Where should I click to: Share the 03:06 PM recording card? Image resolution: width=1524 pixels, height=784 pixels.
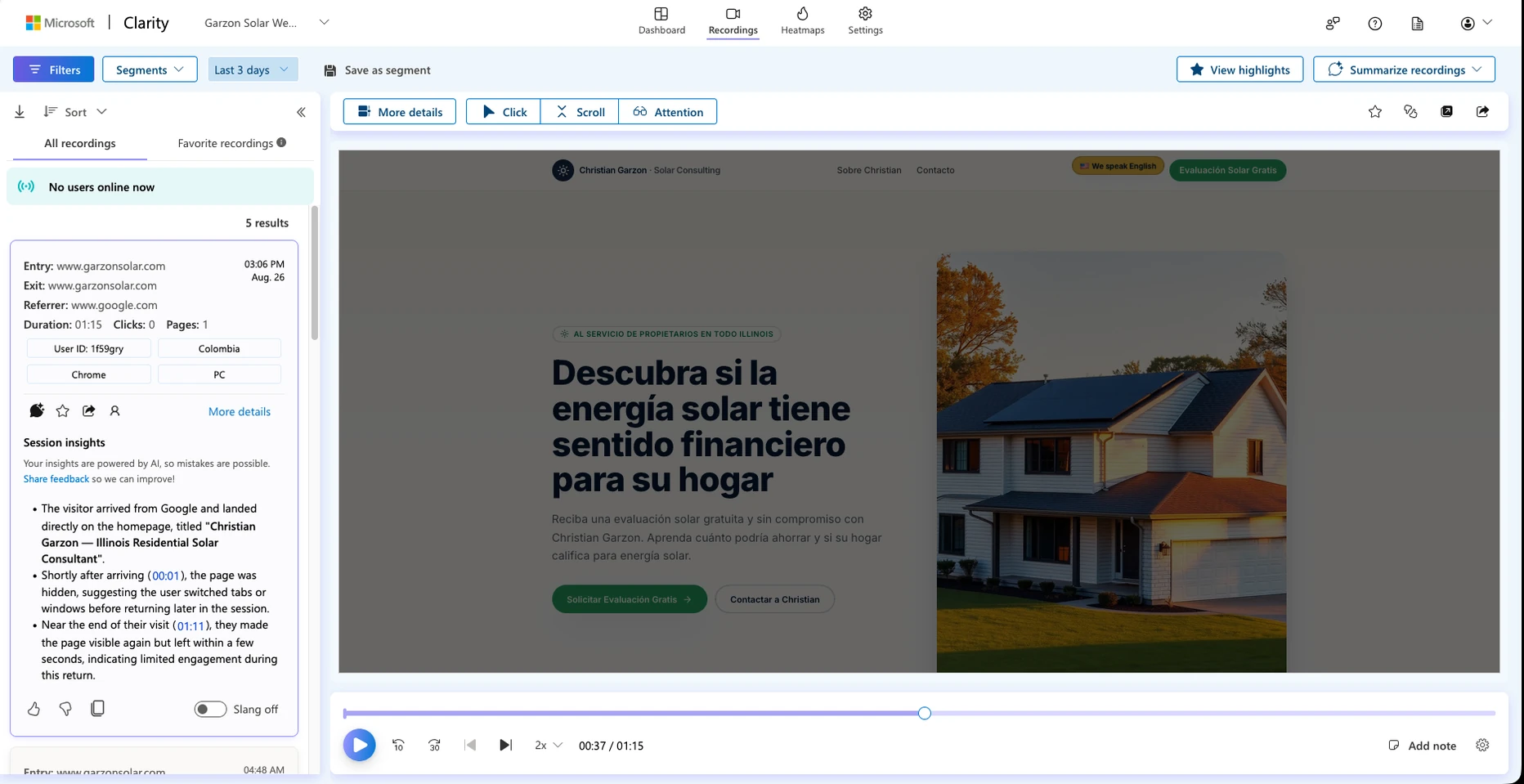coord(89,410)
